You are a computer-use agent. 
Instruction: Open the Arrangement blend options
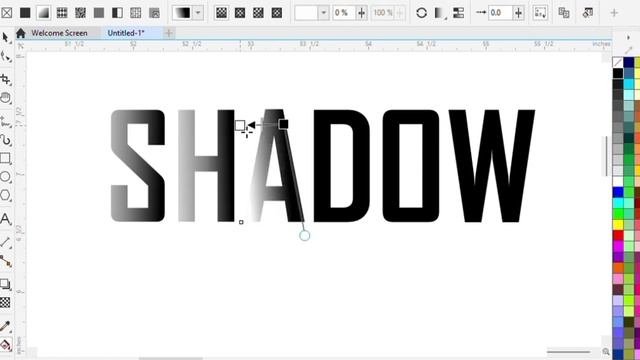click(x=440, y=13)
